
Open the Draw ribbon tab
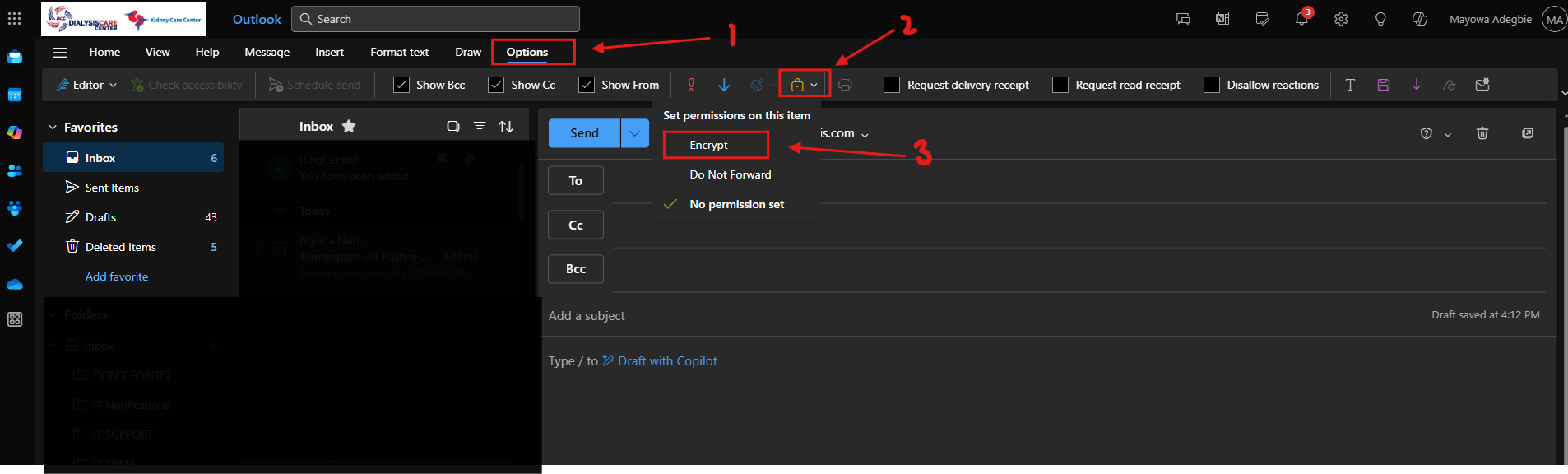point(468,52)
